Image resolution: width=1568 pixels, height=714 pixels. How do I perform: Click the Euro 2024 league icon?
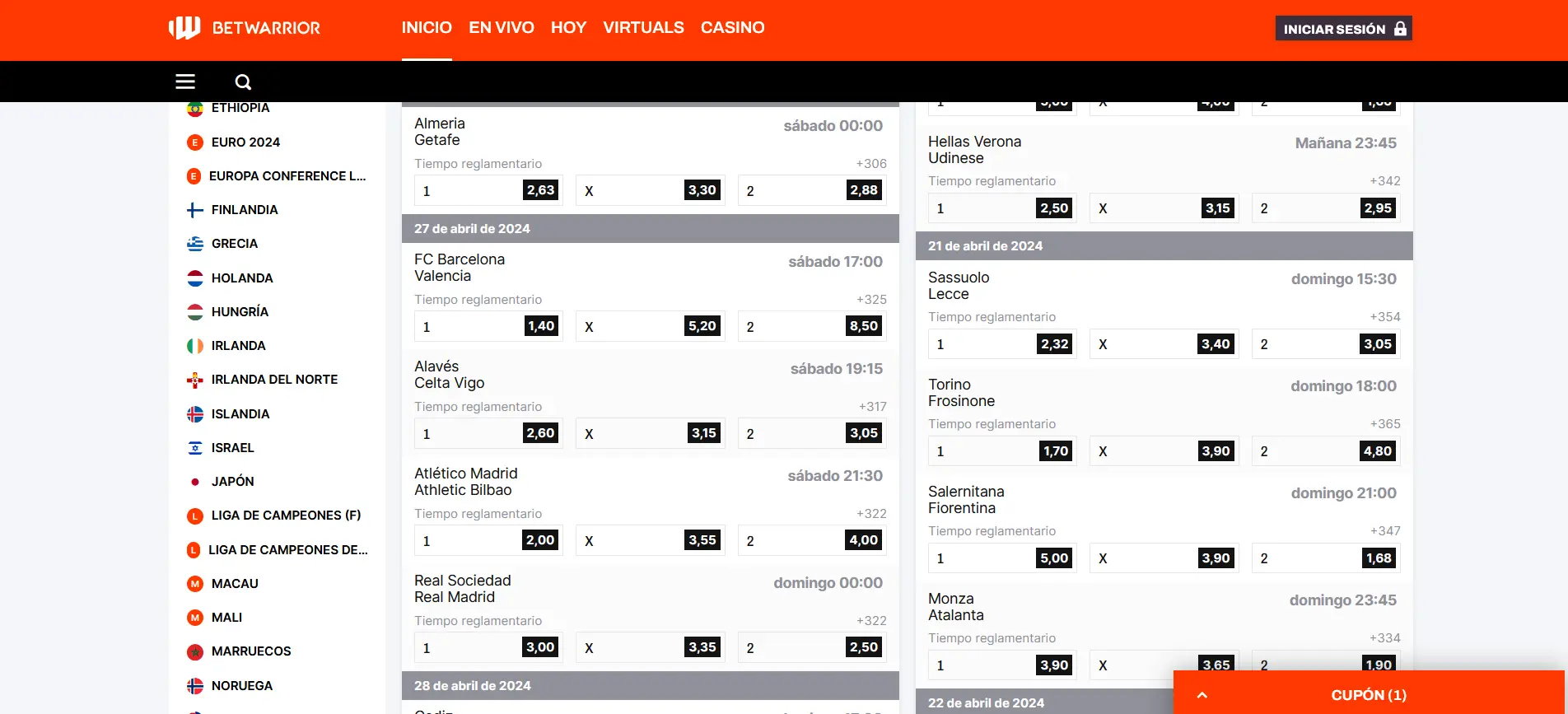click(x=195, y=142)
